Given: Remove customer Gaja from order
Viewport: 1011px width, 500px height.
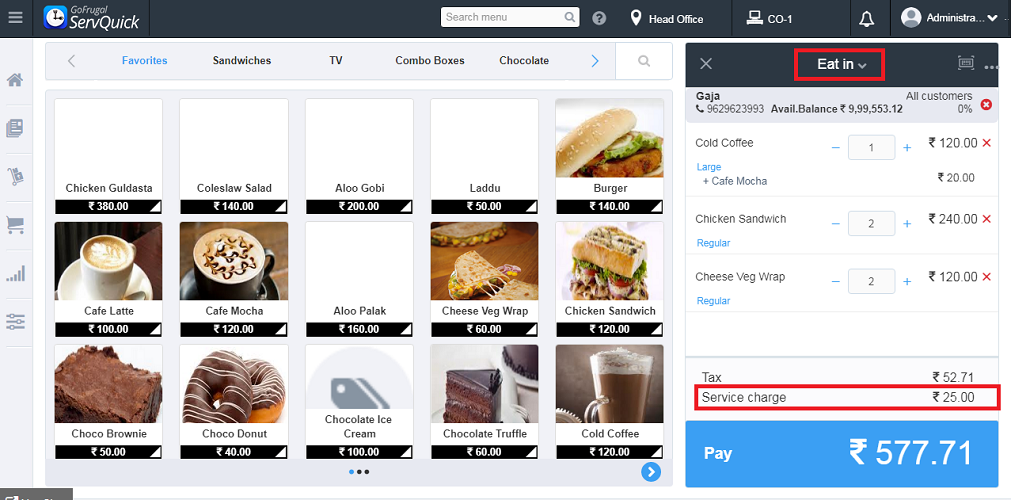Looking at the screenshot, I should point(986,105).
